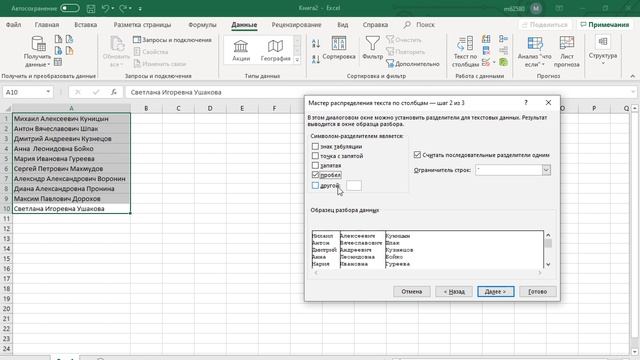
Task: Click the From Table/Range icon in Get Data group
Action: pos(58,62)
